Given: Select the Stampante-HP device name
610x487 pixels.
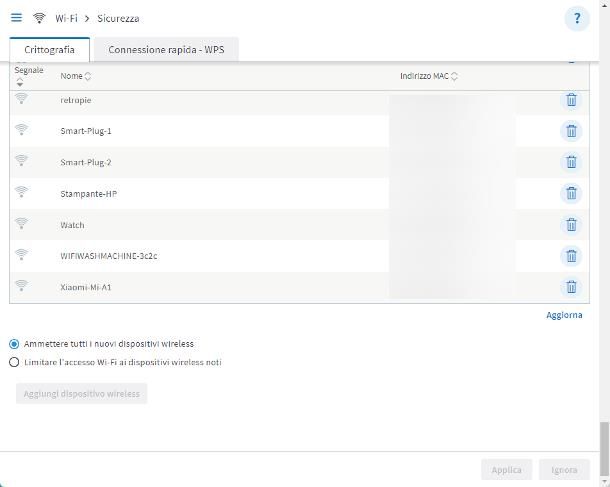Looking at the screenshot, I should coord(89,194).
